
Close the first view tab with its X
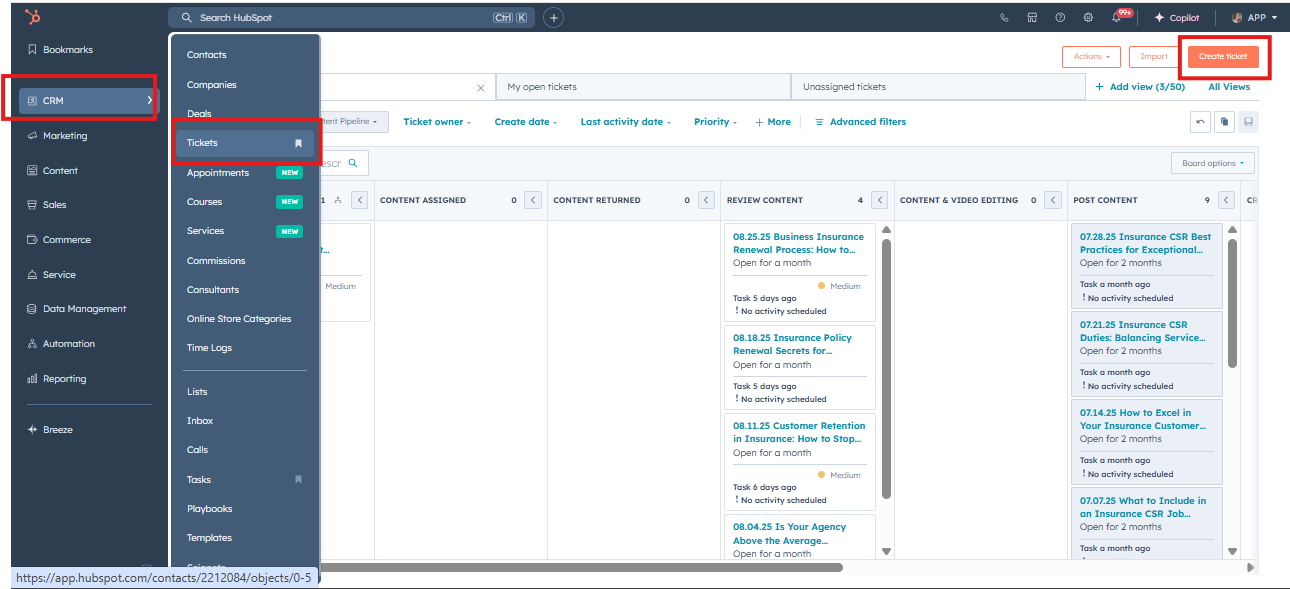coord(481,88)
